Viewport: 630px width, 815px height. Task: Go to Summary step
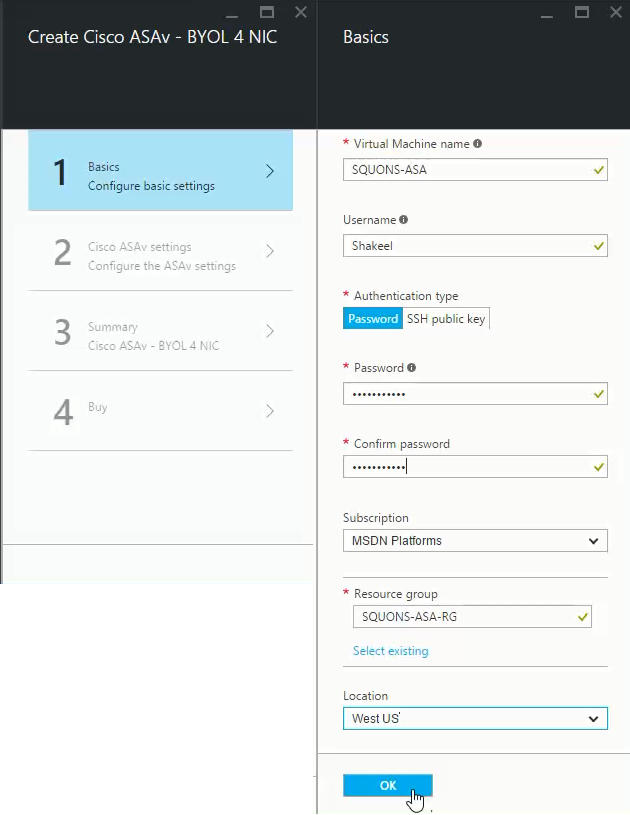160,331
